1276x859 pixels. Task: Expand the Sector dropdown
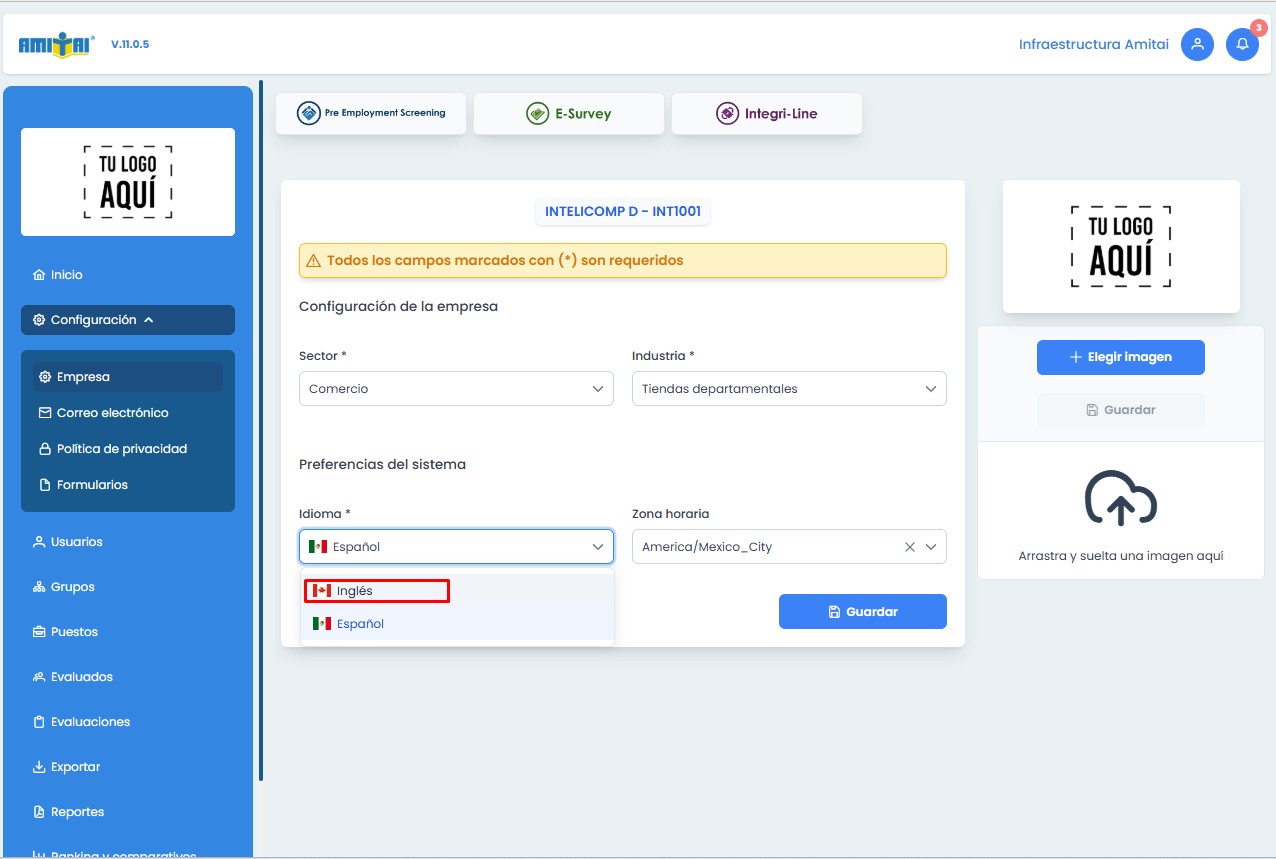click(456, 389)
